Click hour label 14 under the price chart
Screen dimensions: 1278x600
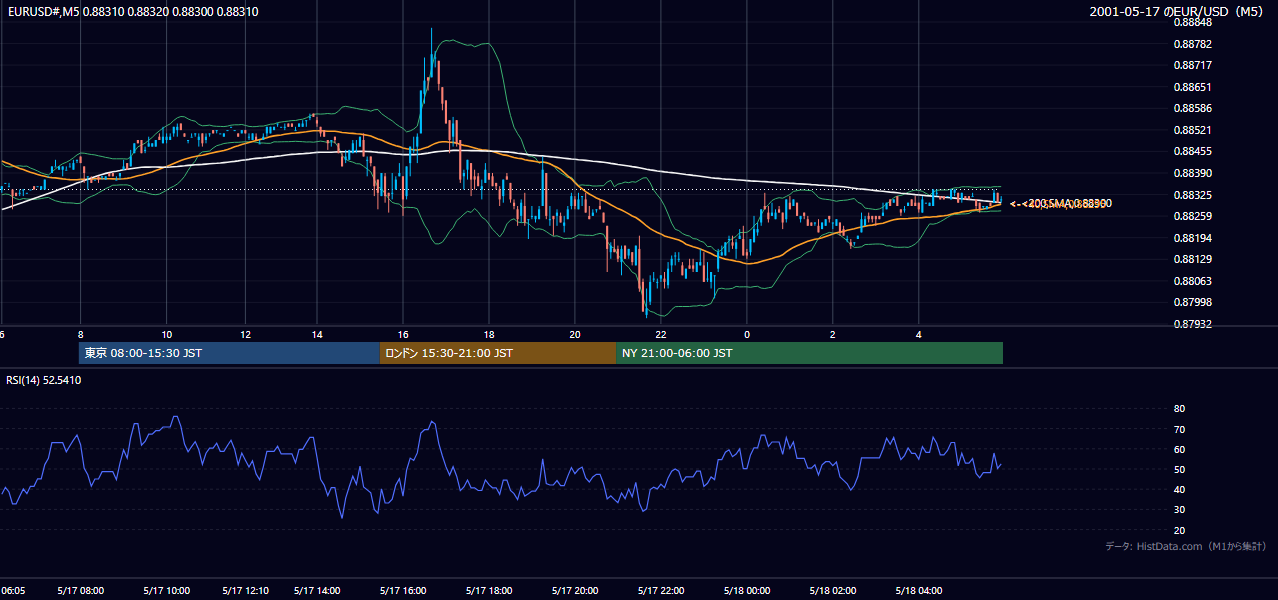(317, 334)
